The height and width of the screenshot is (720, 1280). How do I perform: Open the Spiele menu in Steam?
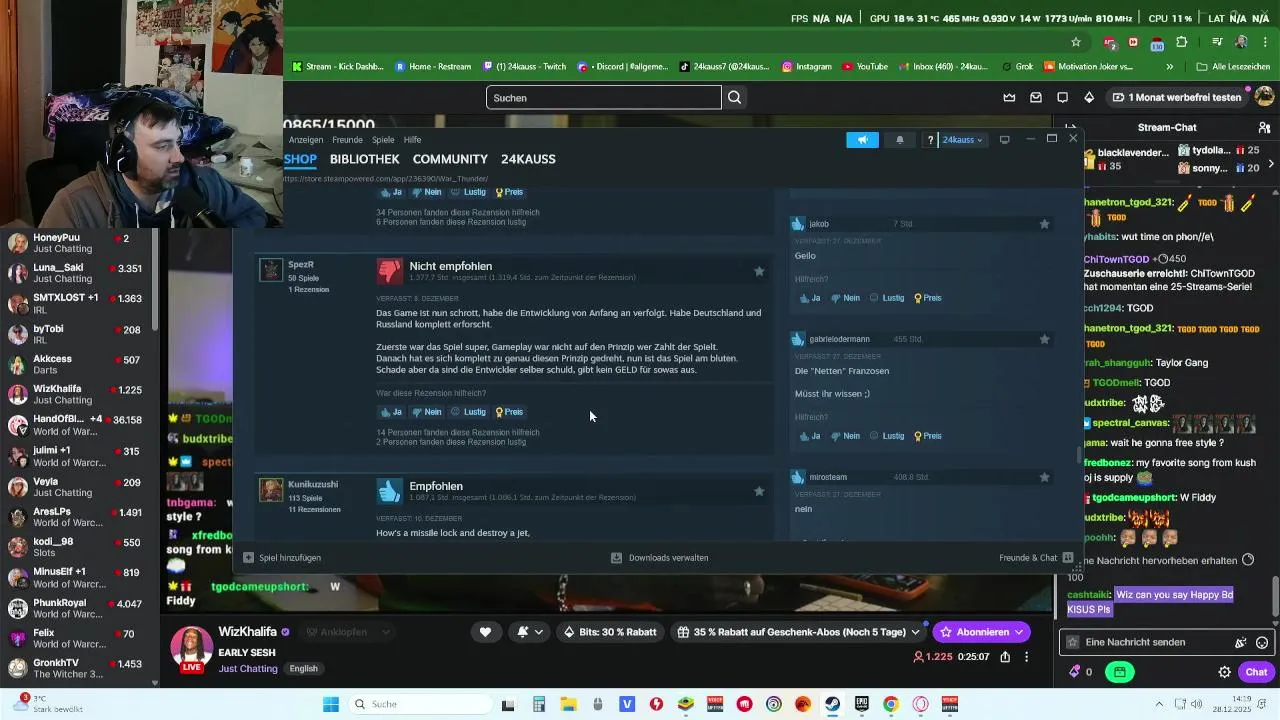(383, 140)
